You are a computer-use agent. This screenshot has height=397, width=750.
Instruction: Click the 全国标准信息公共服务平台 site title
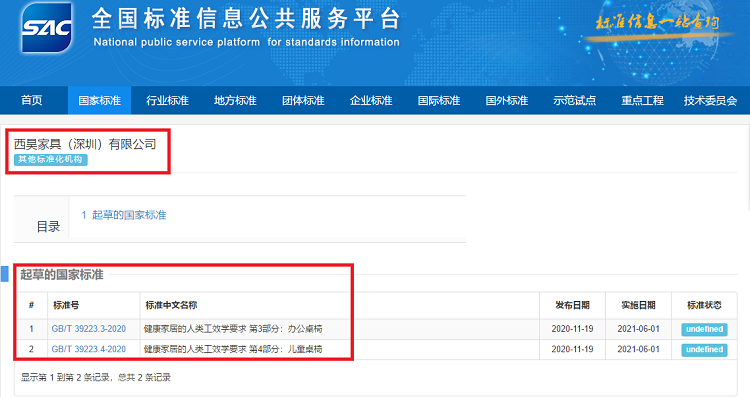pyautogui.click(x=246, y=19)
